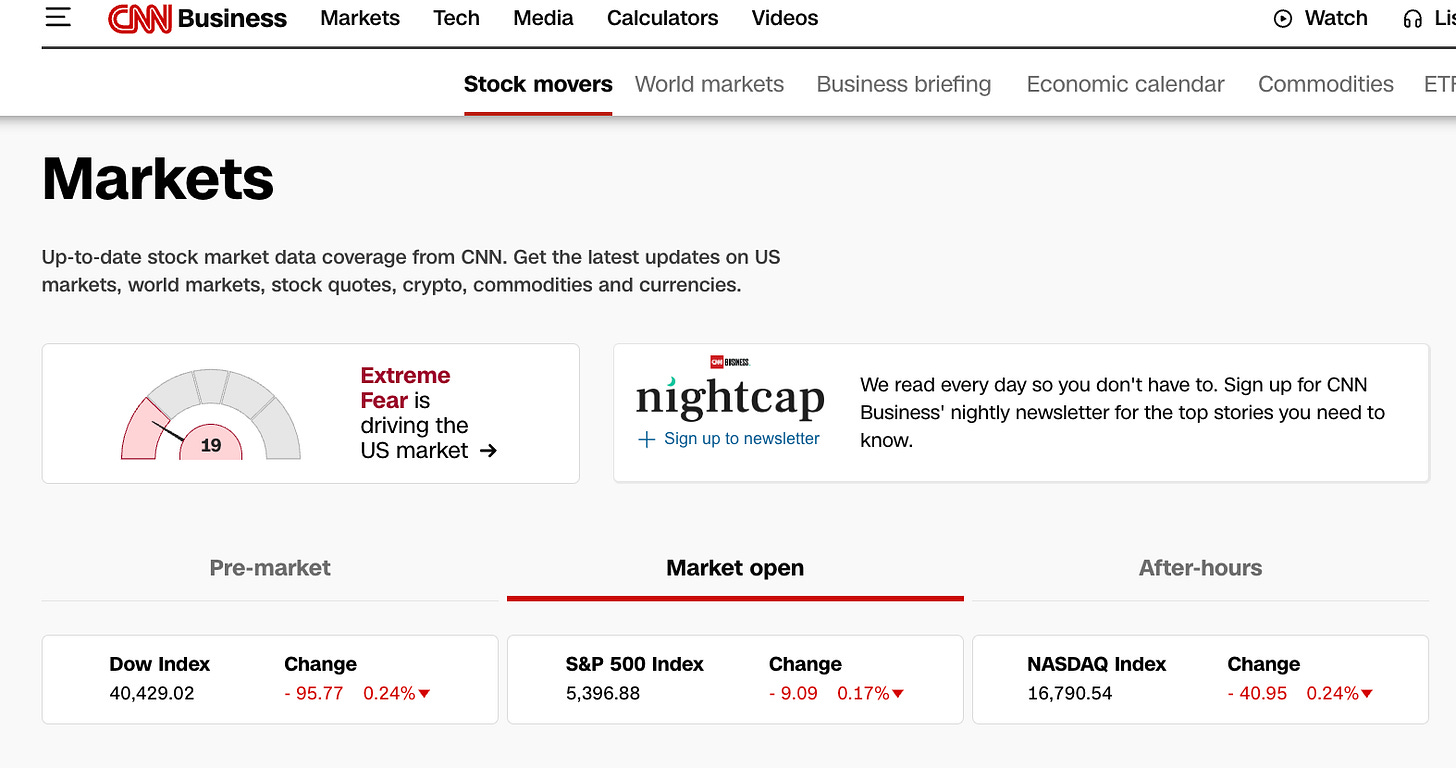This screenshot has height=768, width=1456.
Task: Open the Tech section
Action: 456,18
